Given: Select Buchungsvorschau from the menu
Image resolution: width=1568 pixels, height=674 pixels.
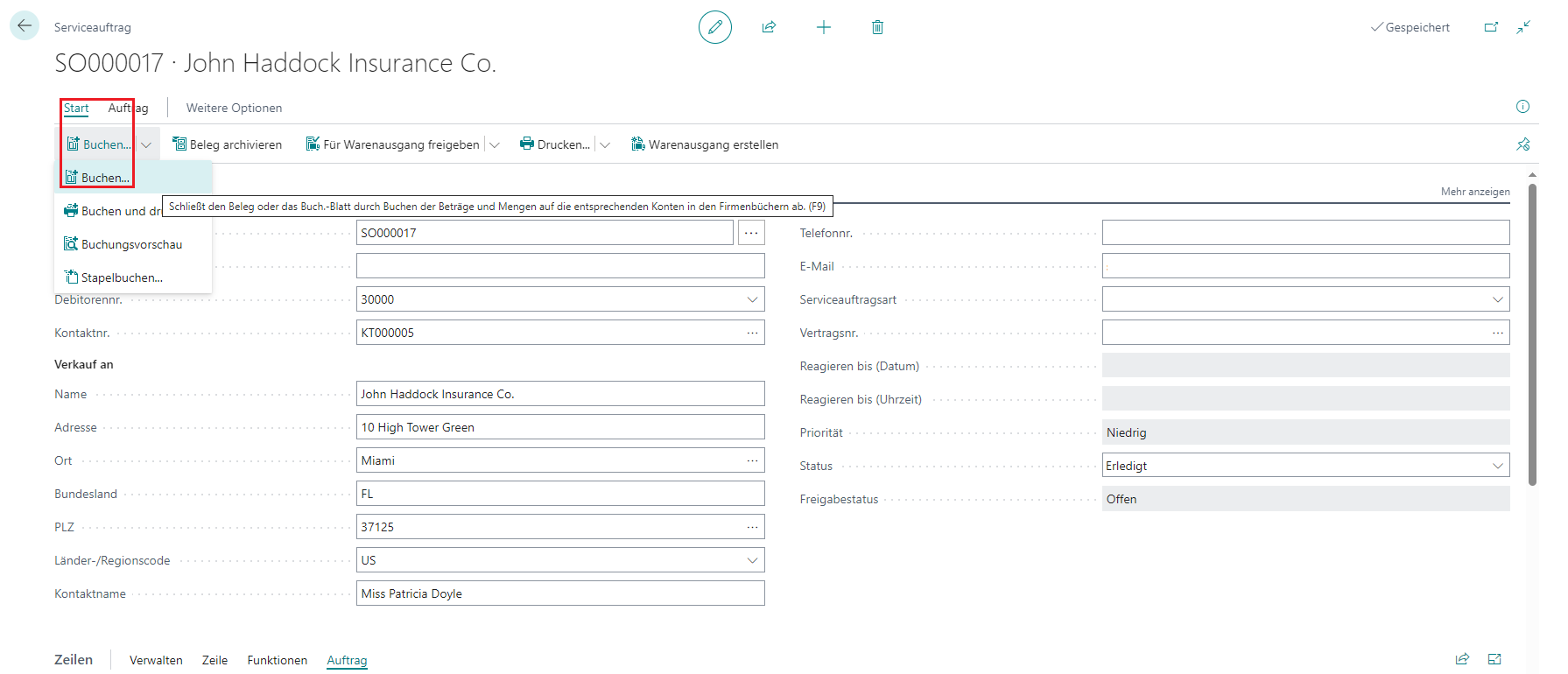Looking at the screenshot, I should point(133,244).
